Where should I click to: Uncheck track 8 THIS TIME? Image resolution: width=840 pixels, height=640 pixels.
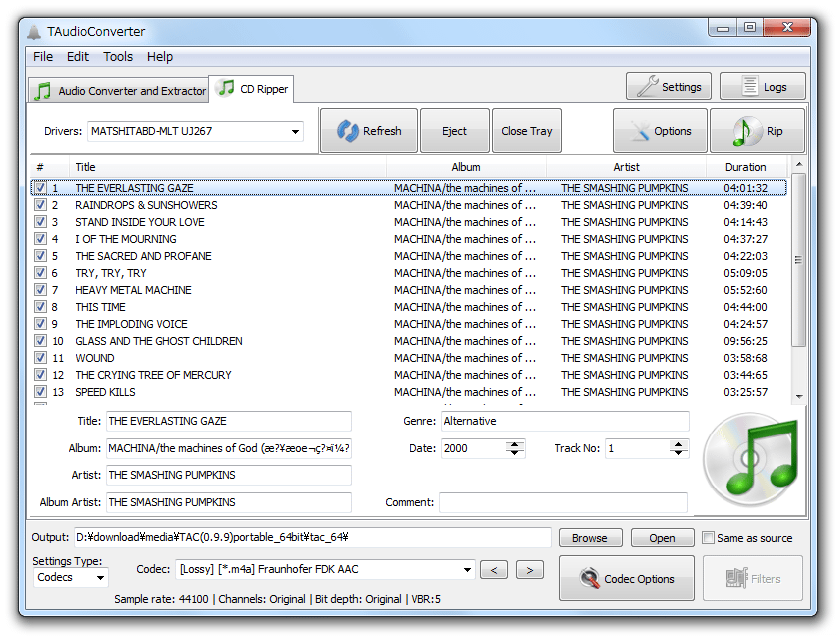point(40,307)
